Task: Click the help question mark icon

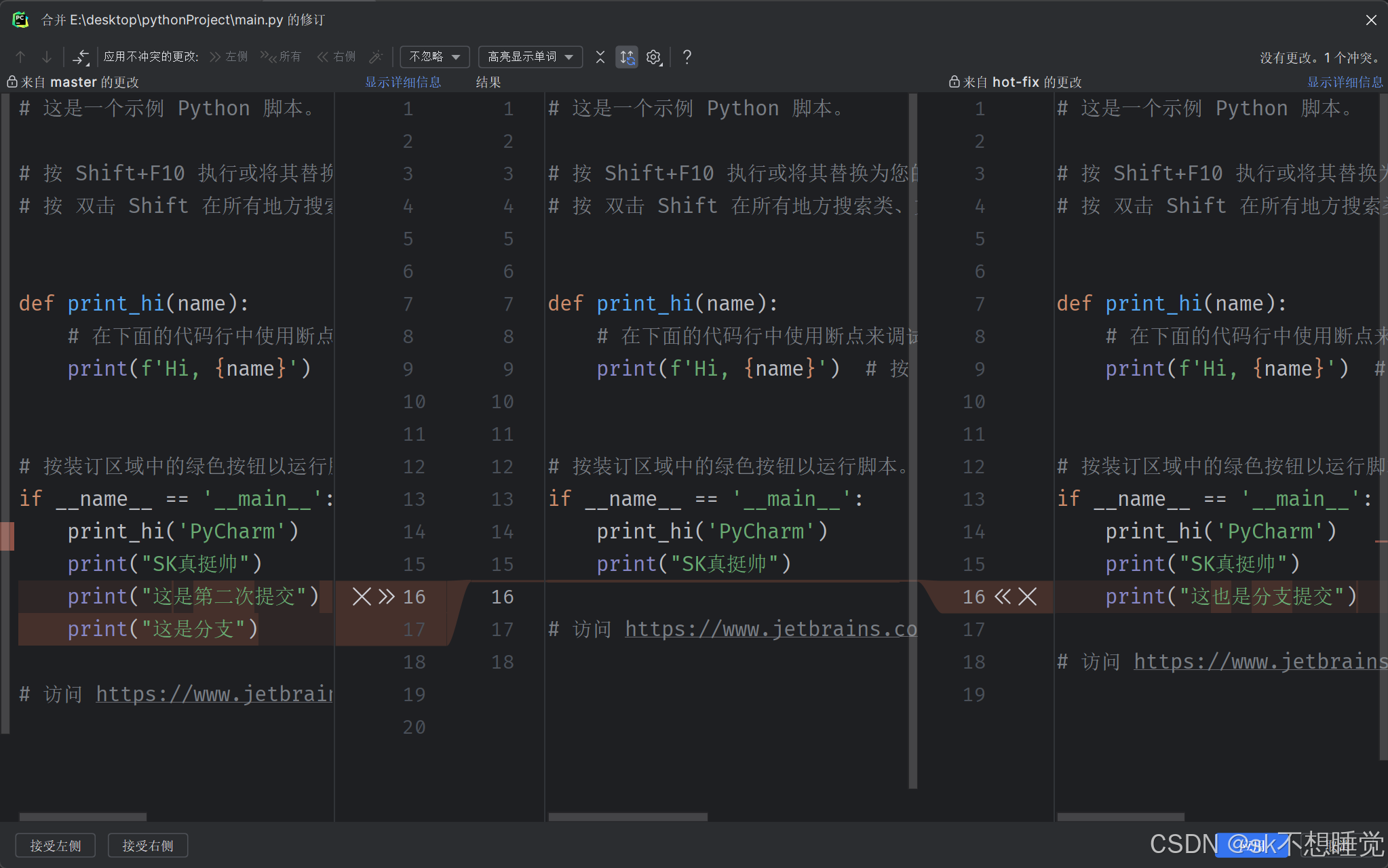Action: coord(687,57)
